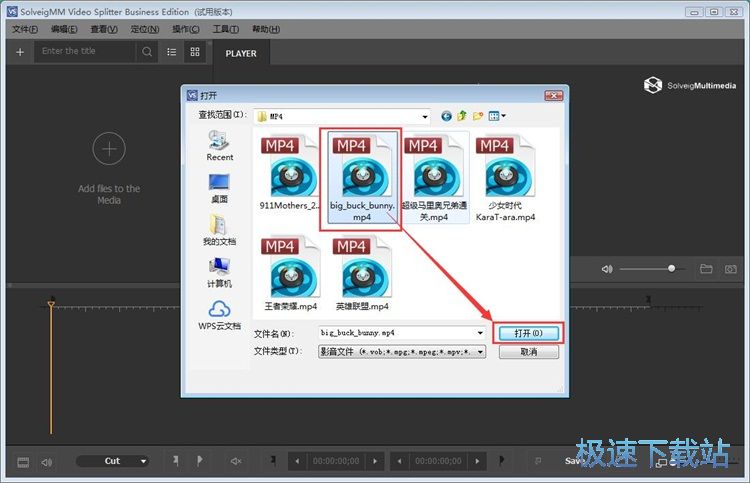
Task: Click the Back navigation arrow in the Open dialog
Action: (447, 116)
